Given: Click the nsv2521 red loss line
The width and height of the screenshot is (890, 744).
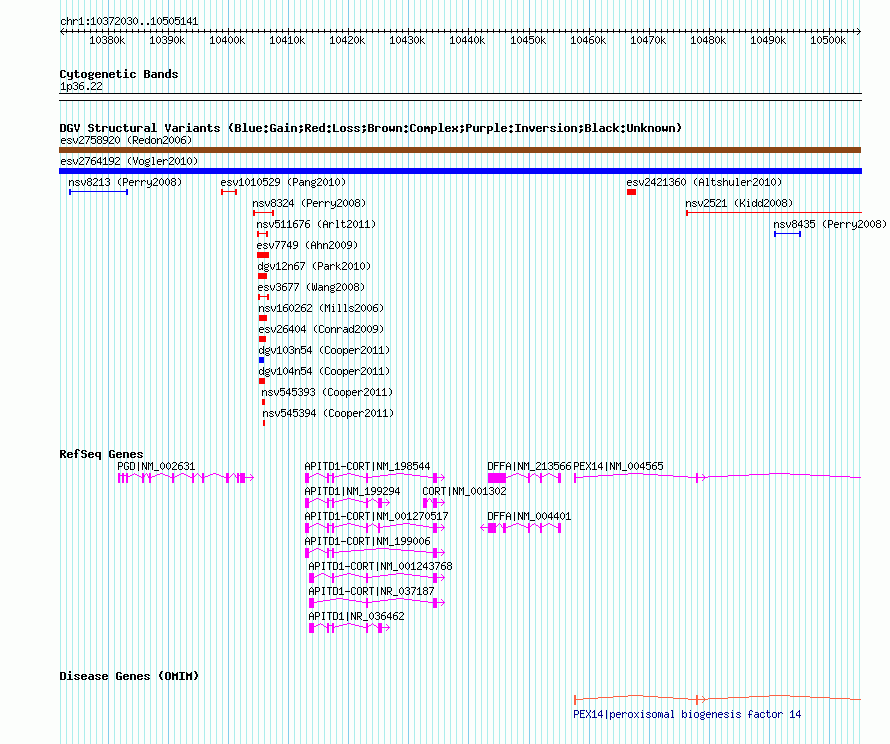Looking at the screenshot, I should pyautogui.click(x=774, y=213).
